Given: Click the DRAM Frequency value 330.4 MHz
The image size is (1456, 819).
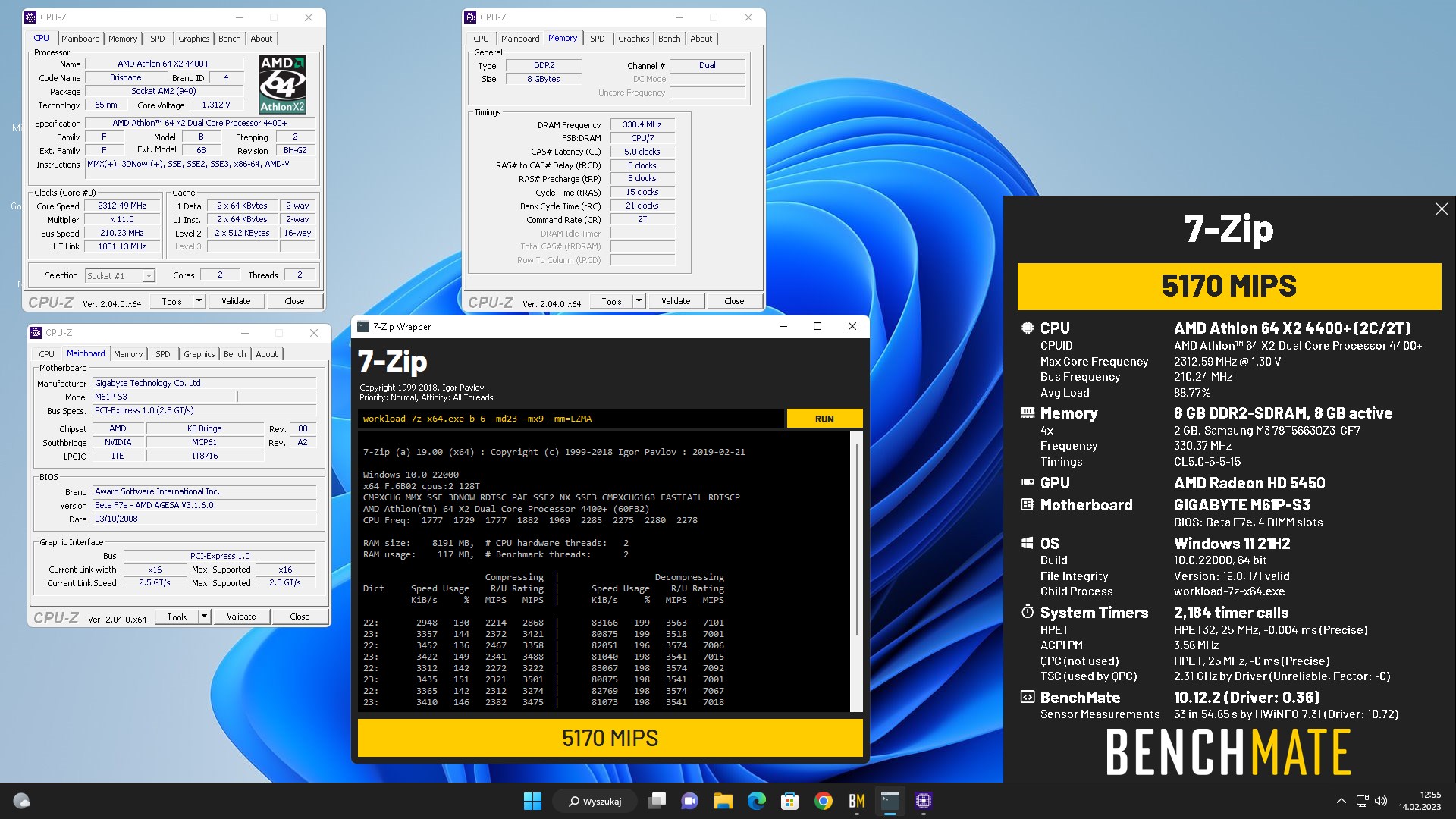Looking at the screenshot, I should pyautogui.click(x=642, y=124).
